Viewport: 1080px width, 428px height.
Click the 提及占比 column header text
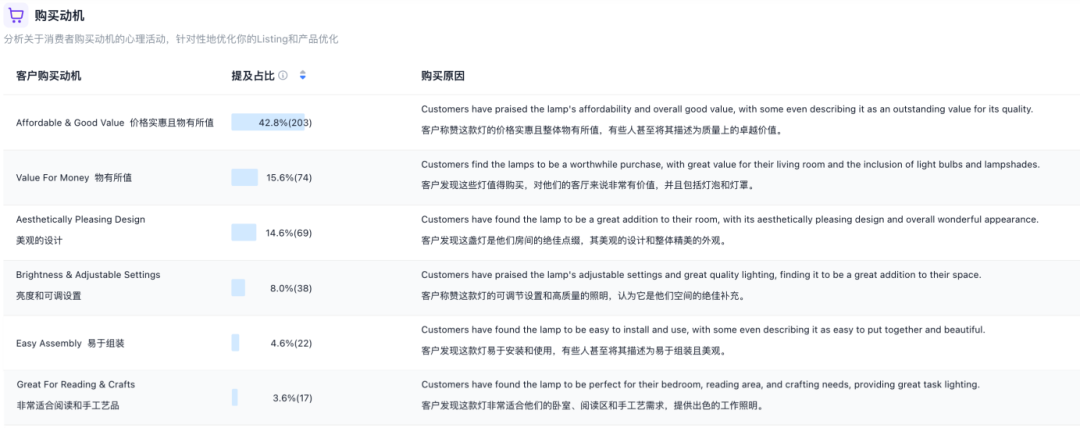click(253, 76)
